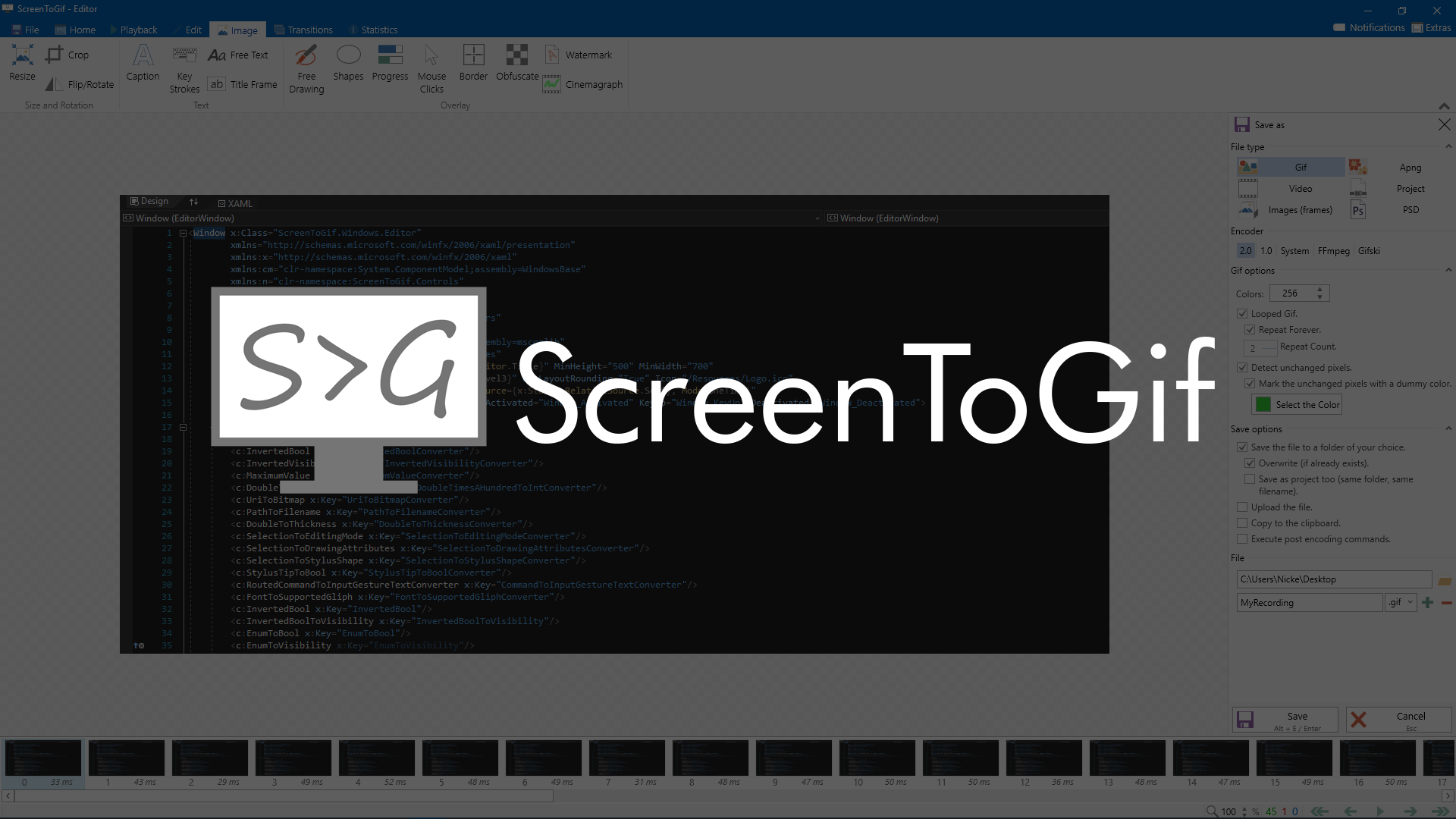Select the Free Drawing tool

[307, 70]
